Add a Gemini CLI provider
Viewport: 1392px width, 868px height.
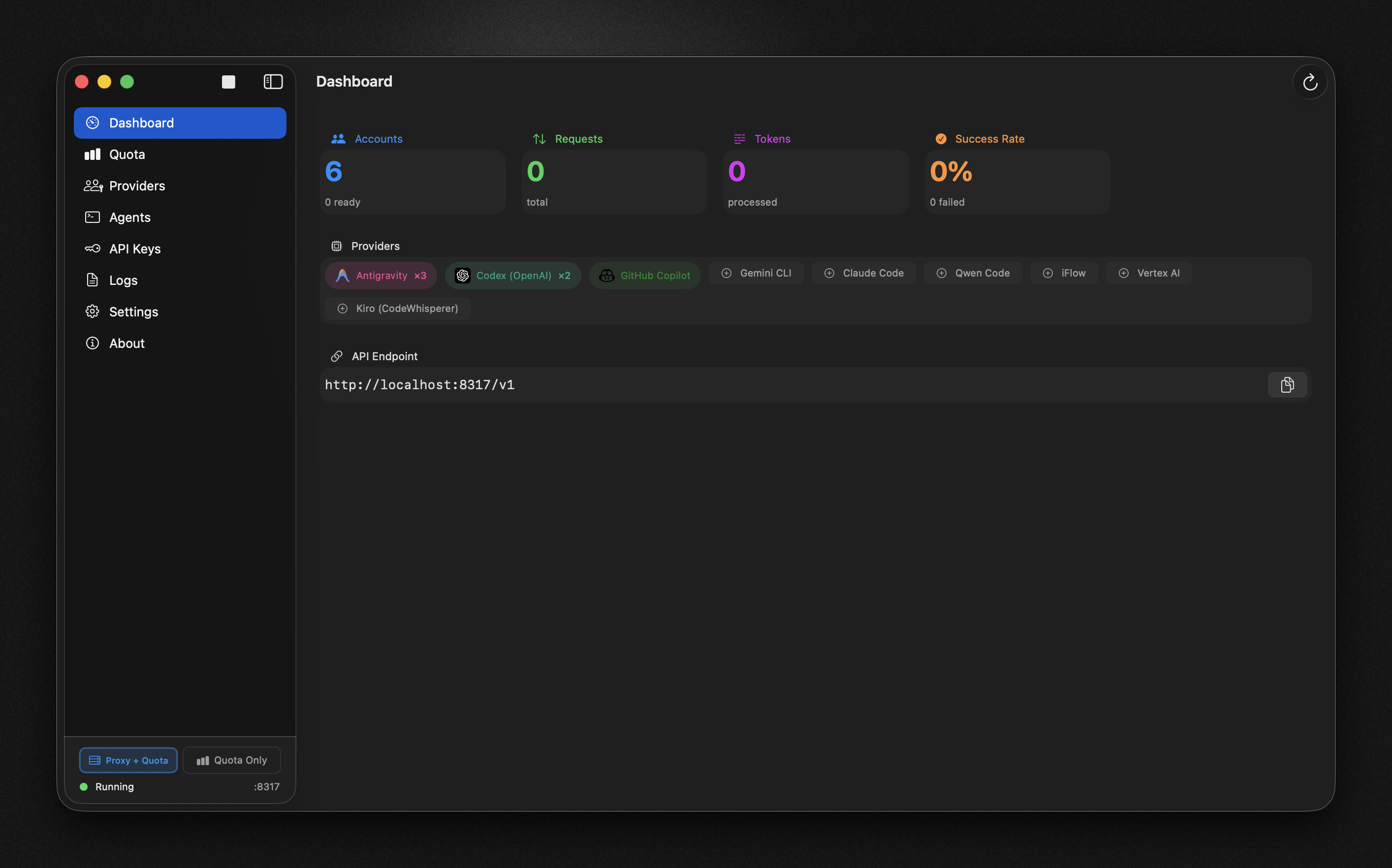[x=756, y=273]
